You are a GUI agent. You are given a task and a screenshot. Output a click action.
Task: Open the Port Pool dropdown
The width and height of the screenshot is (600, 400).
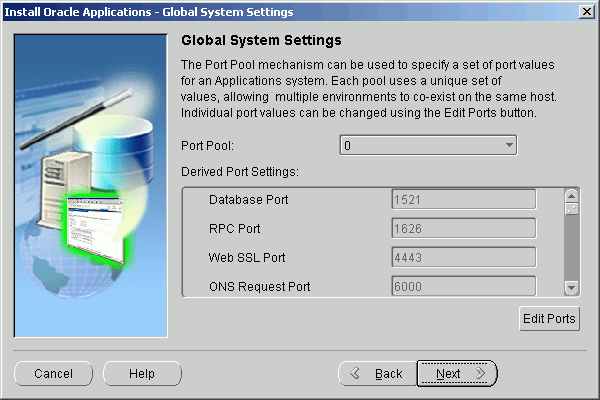coord(428,145)
